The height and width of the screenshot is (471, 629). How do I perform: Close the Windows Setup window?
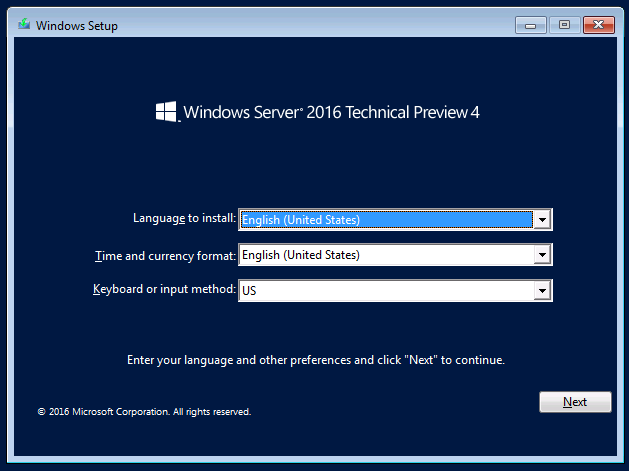[x=598, y=24]
